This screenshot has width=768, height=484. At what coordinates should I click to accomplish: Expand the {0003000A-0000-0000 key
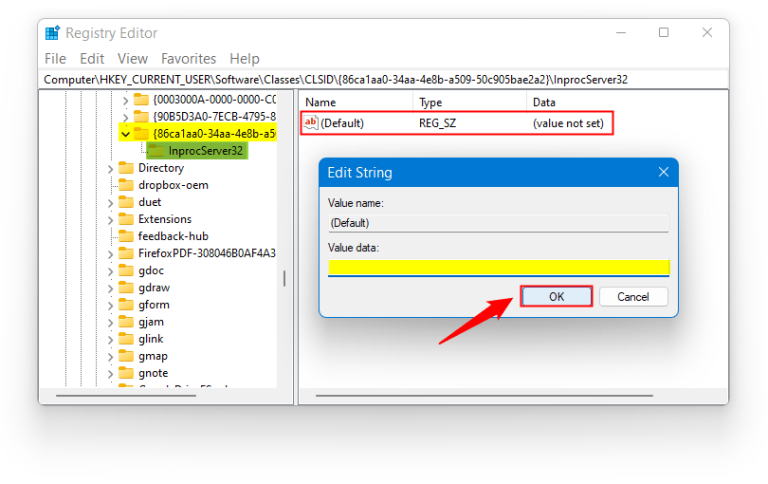click(x=124, y=100)
